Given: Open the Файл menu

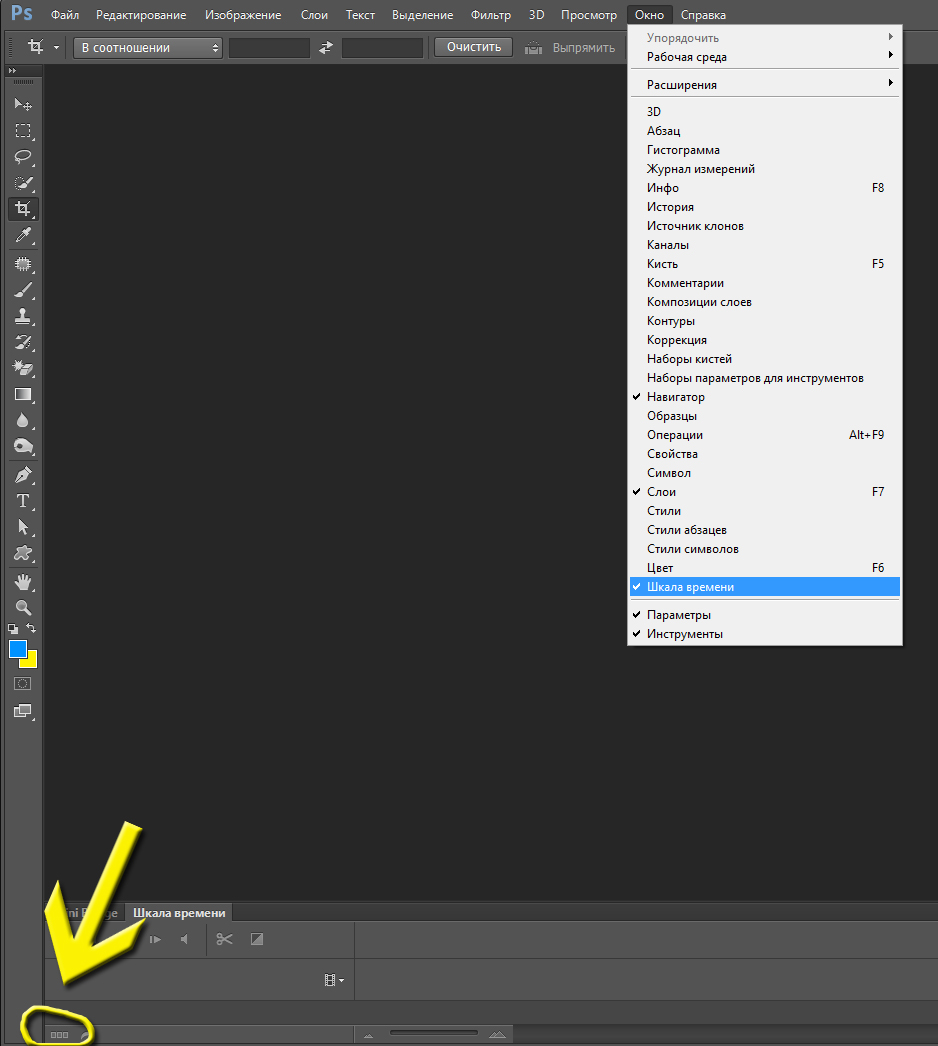Looking at the screenshot, I should click(65, 15).
